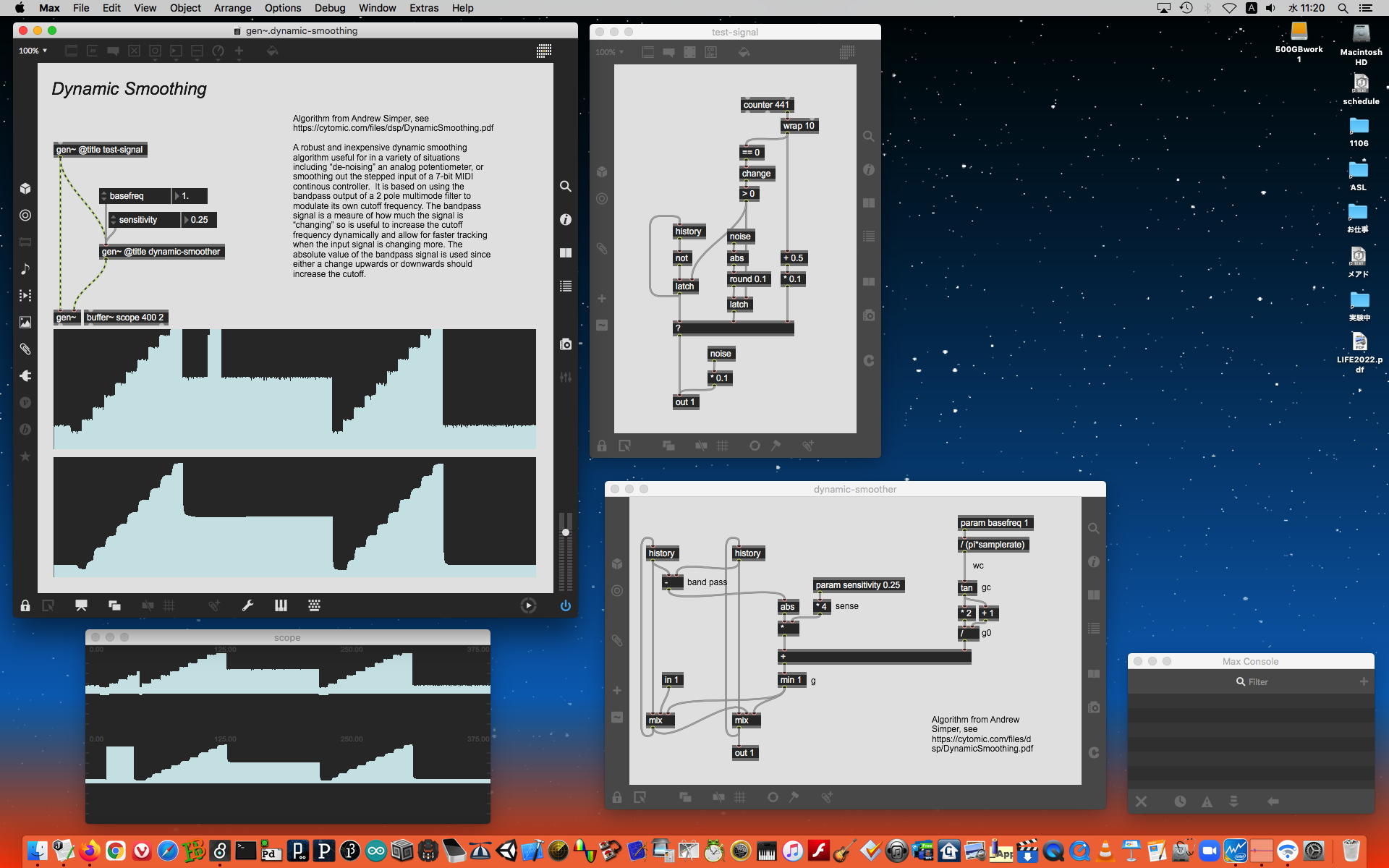This screenshot has height=868, width=1389.
Task: Click the sensitivity attribute stepper arrows
Action: (114, 220)
